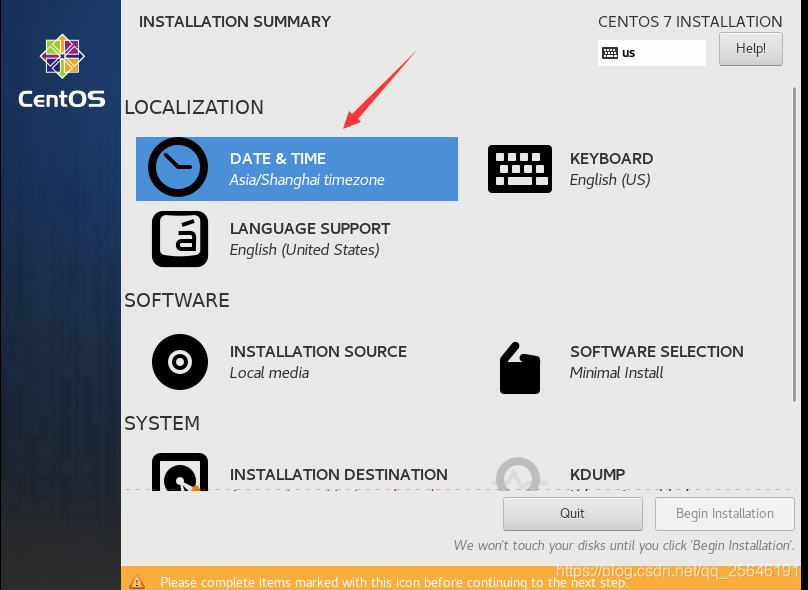Click the Help! button
Image resolution: width=808 pixels, height=590 pixels.
[x=750, y=49]
